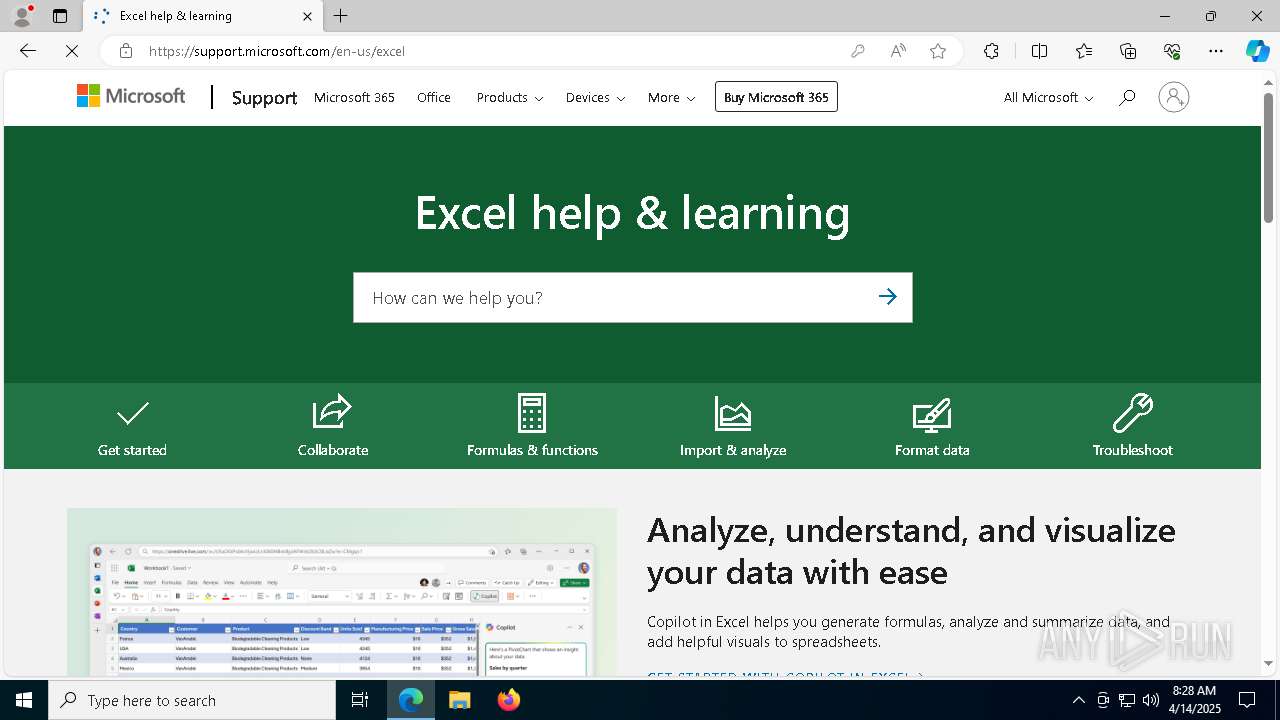
Task: Click the page vertical scrollbar thumb
Action: click(1268, 160)
